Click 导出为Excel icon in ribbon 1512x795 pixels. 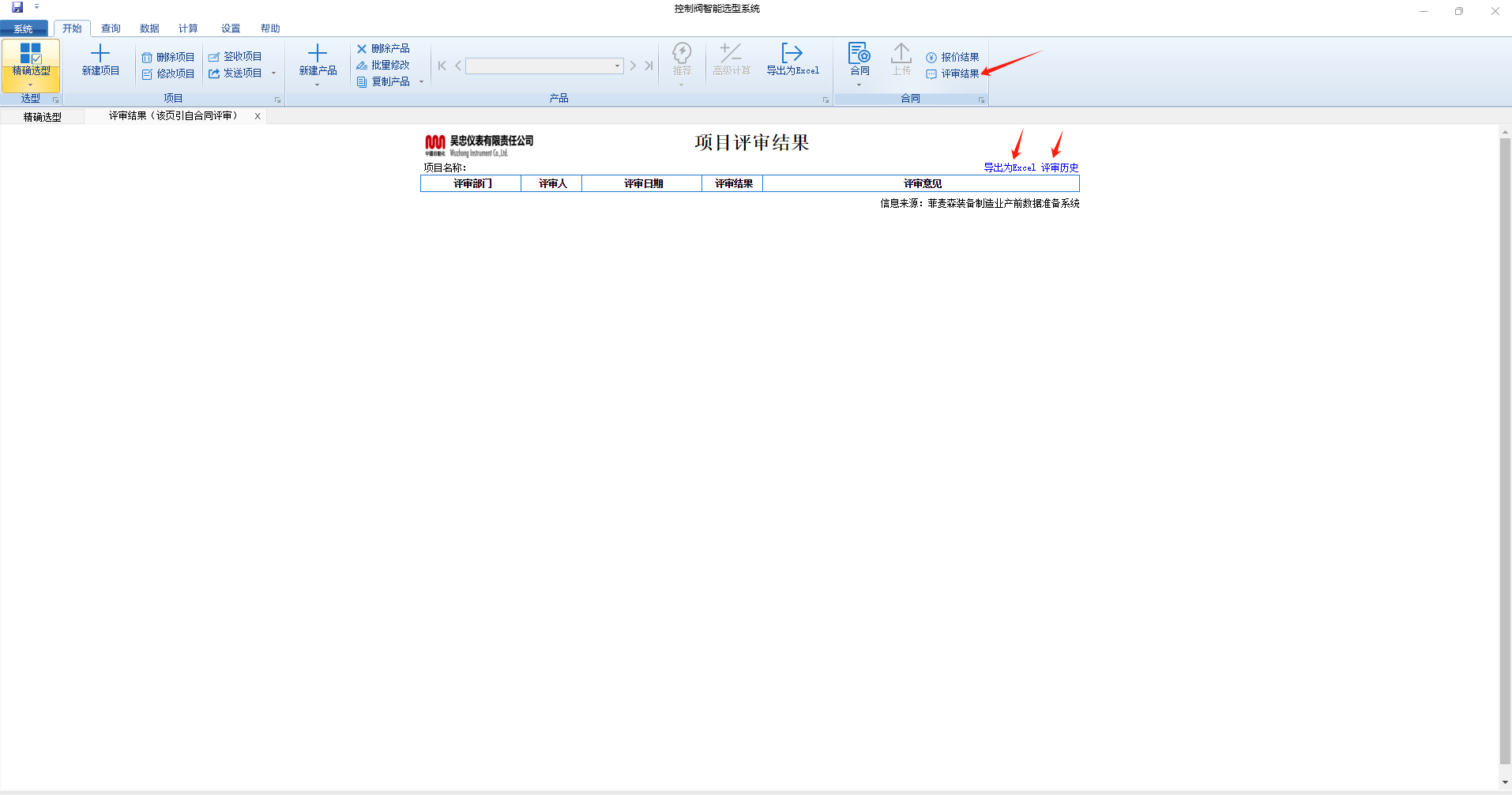(792, 53)
